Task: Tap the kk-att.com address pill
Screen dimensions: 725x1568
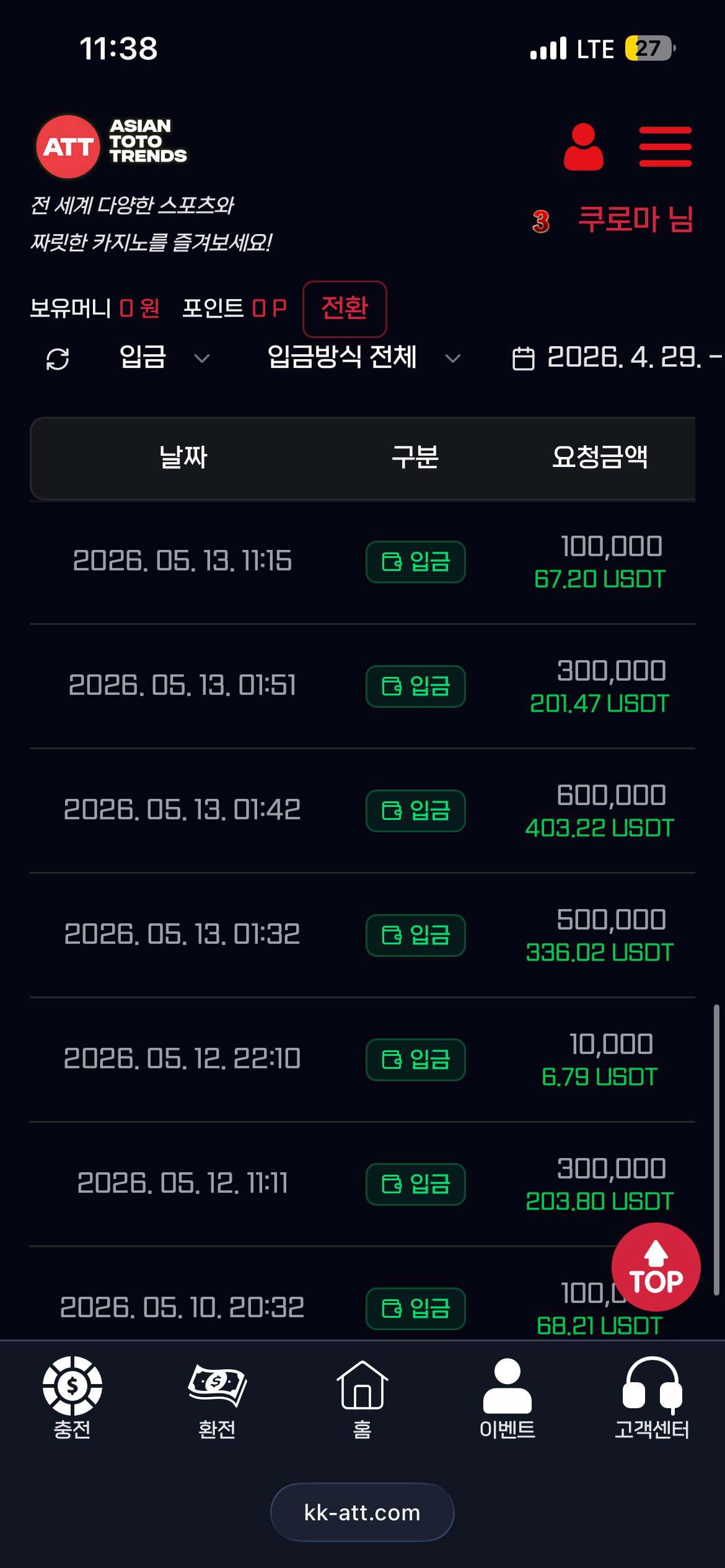Action: pyautogui.click(x=362, y=1512)
